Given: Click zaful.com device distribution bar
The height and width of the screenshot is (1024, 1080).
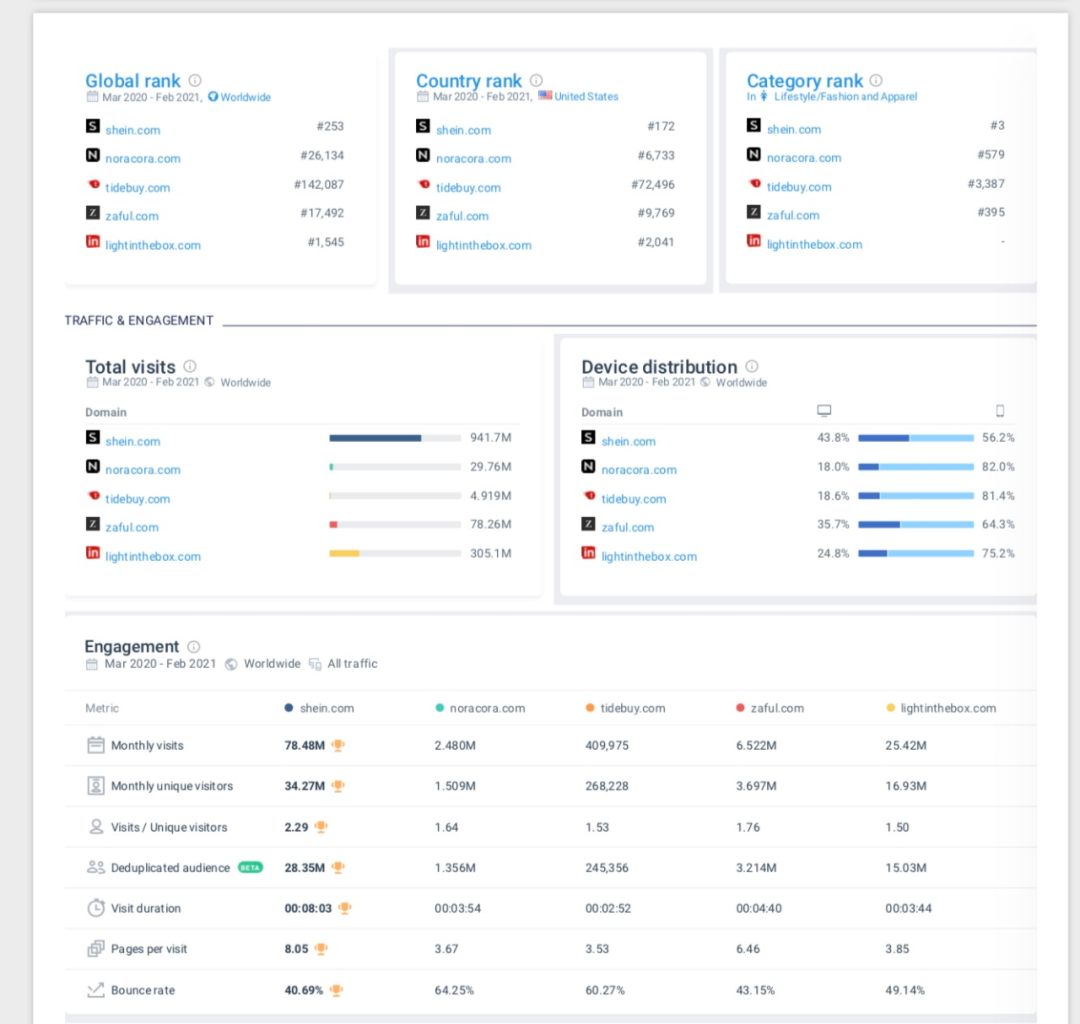Looking at the screenshot, I should point(915,524).
